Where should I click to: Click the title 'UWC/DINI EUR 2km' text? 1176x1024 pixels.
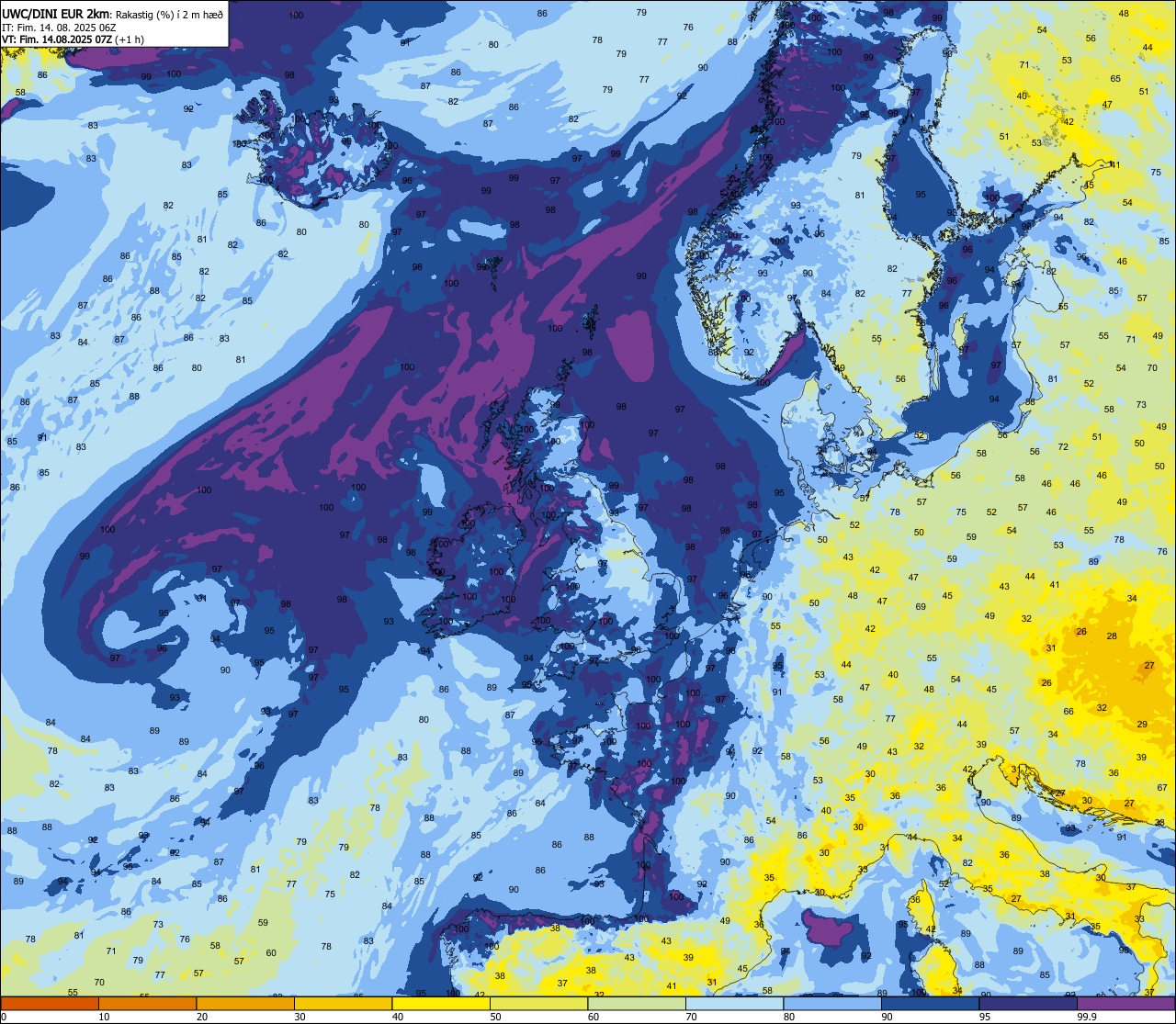(55, 14)
